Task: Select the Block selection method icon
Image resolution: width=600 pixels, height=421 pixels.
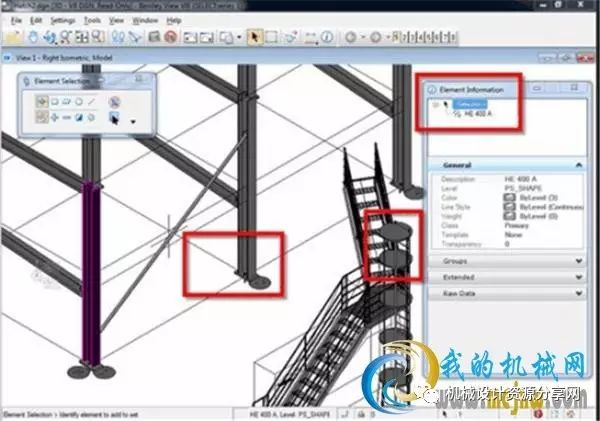Action: click(54, 101)
